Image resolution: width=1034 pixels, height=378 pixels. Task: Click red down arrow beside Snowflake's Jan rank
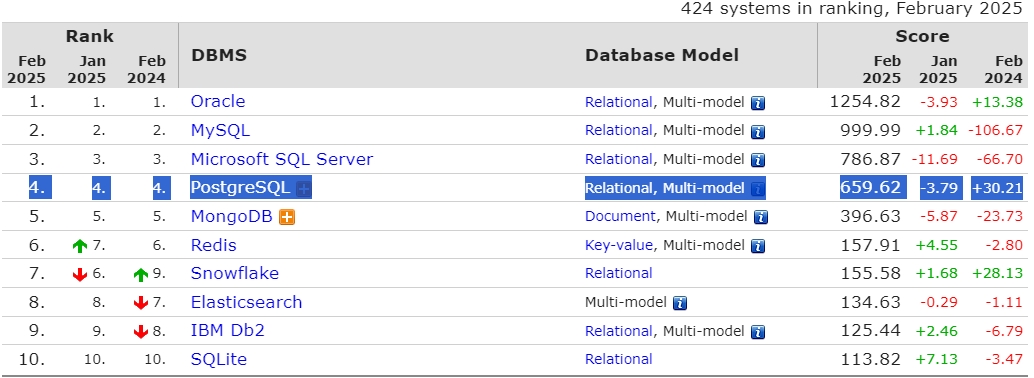click(x=80, y=274)
